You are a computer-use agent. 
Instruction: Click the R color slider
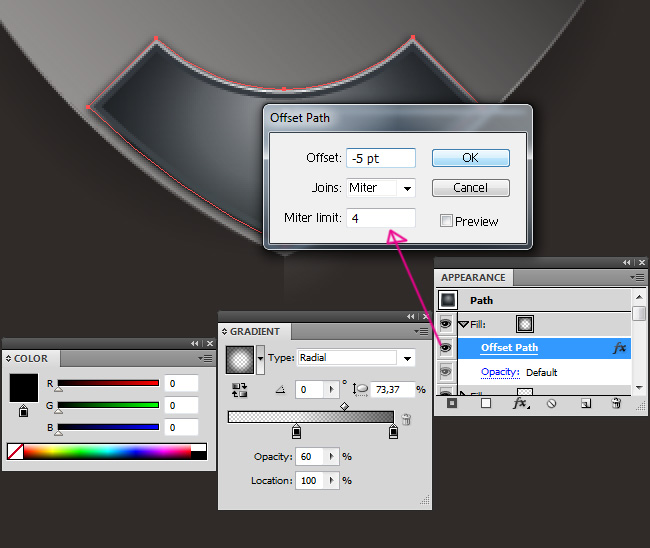click(108, 383)
